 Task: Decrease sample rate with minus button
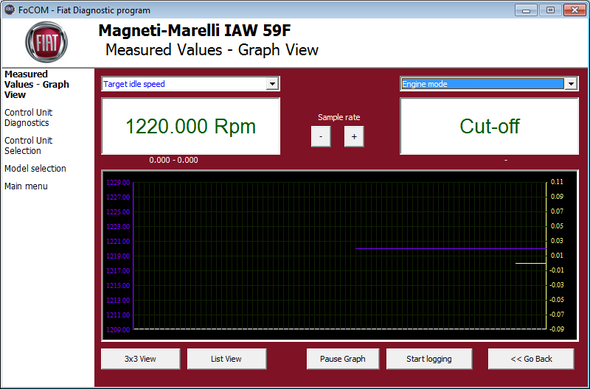pyautogui.click(x=321, y=136)
